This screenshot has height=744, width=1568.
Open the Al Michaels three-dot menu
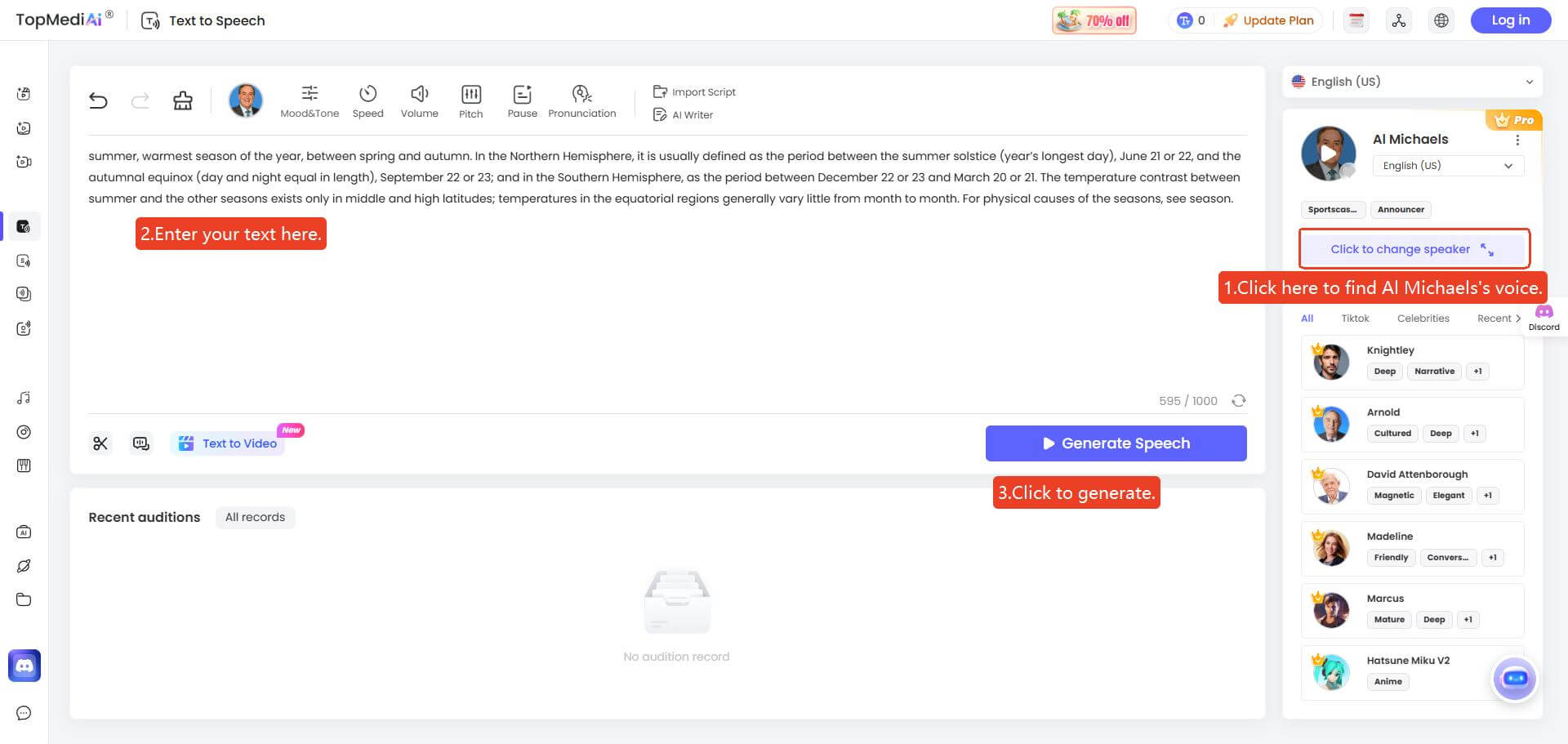tap(1517, 140)
